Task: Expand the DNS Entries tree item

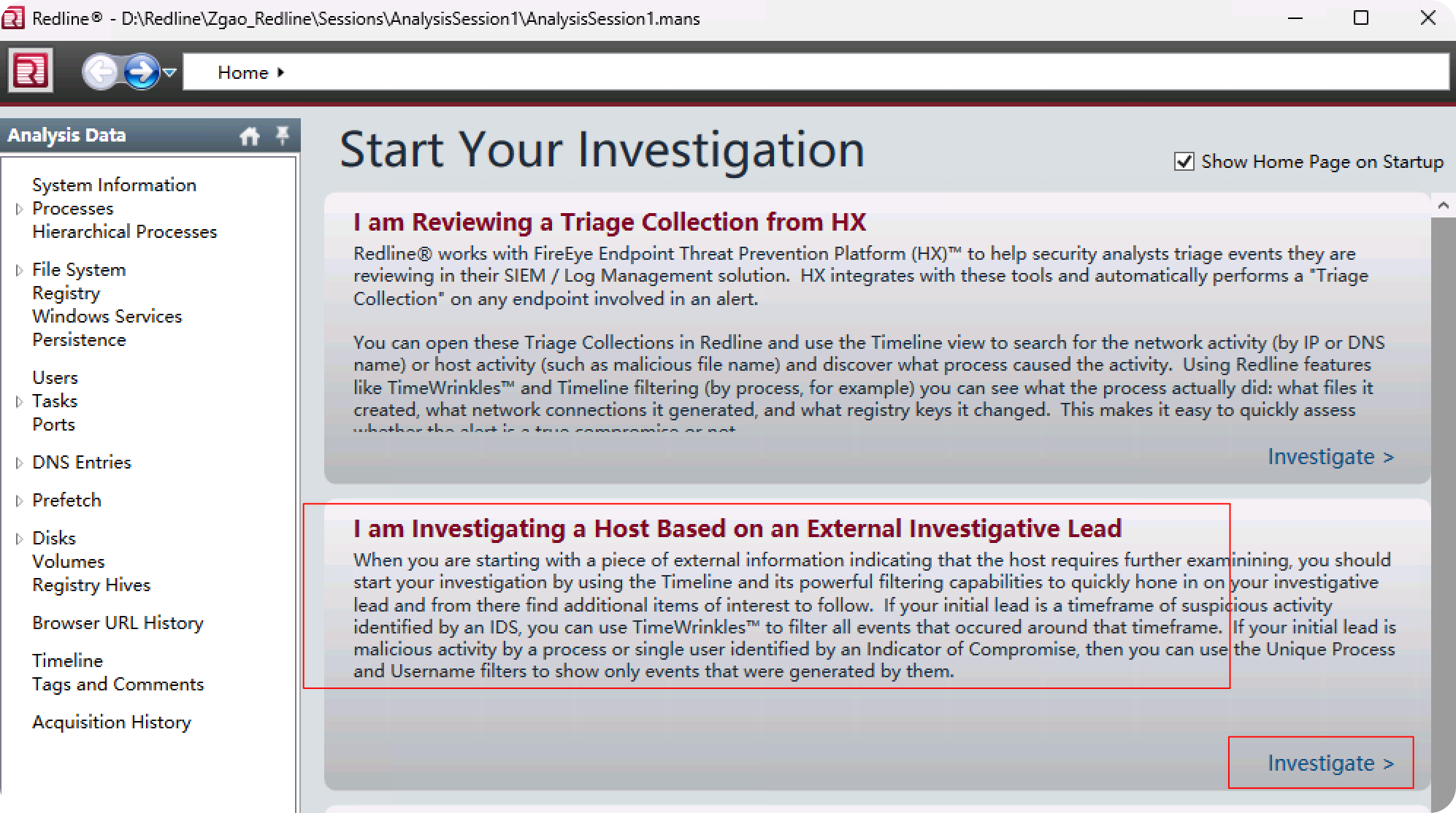Action: click(20, 461)
